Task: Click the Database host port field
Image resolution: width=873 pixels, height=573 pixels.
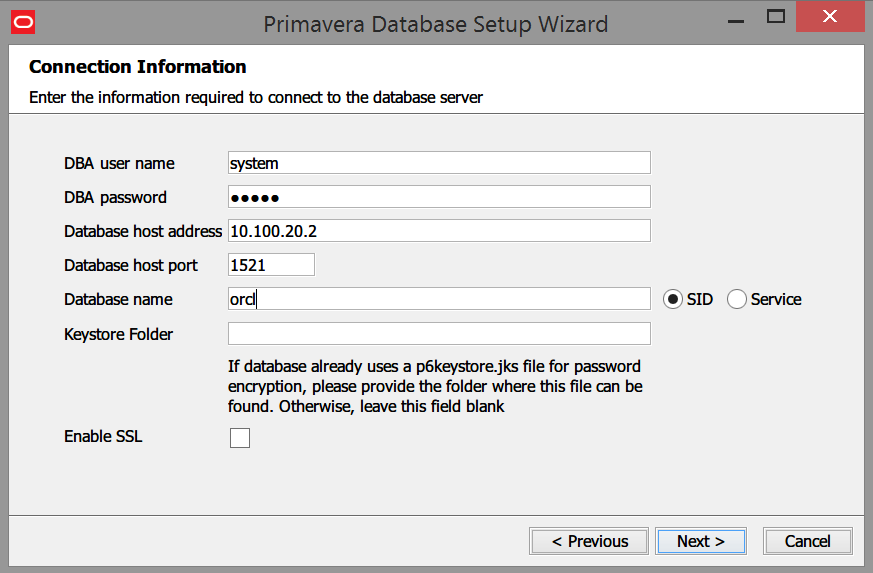Action: [x=271, y=265]
